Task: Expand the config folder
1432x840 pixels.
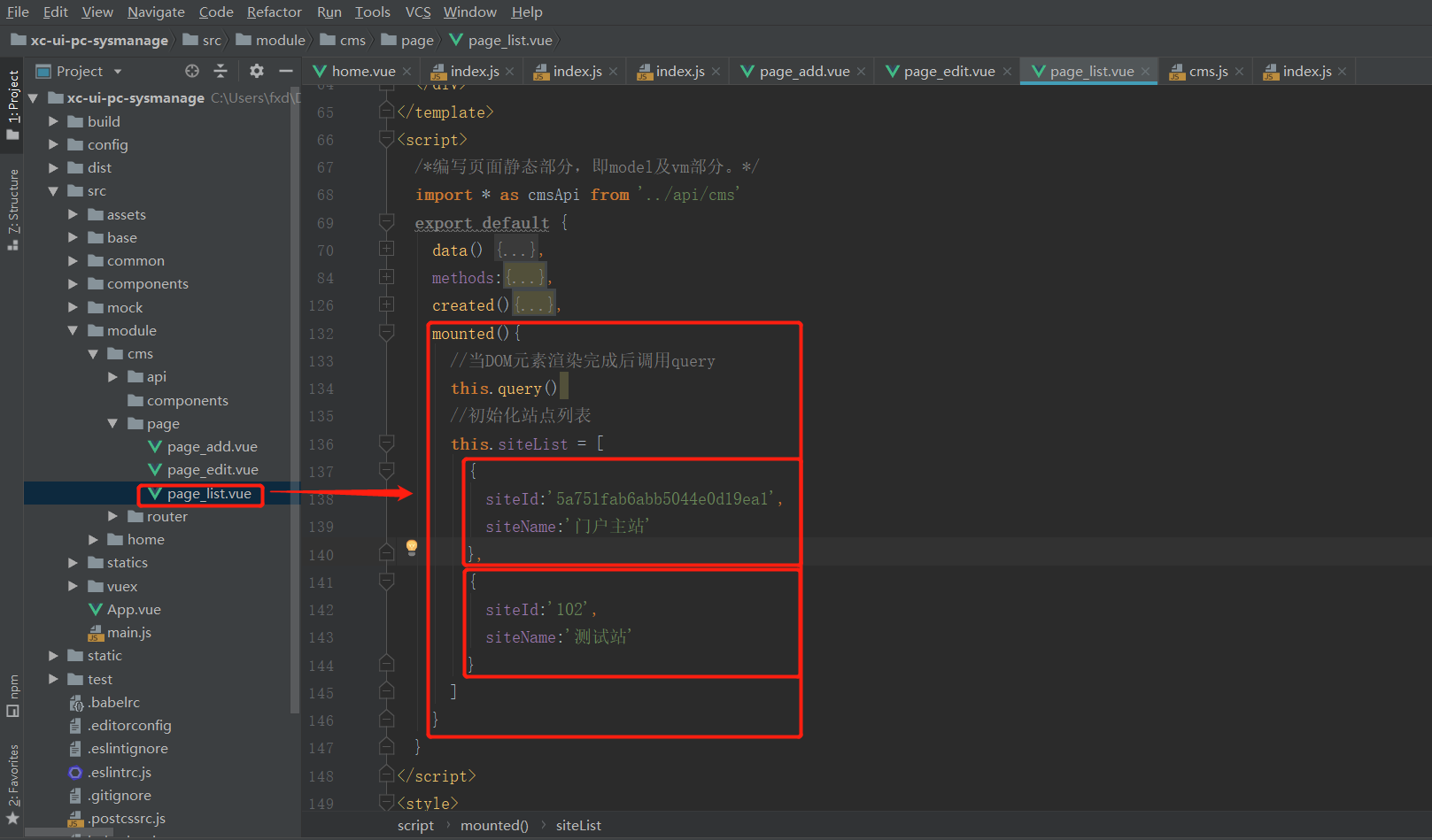Action: (53, 144)
